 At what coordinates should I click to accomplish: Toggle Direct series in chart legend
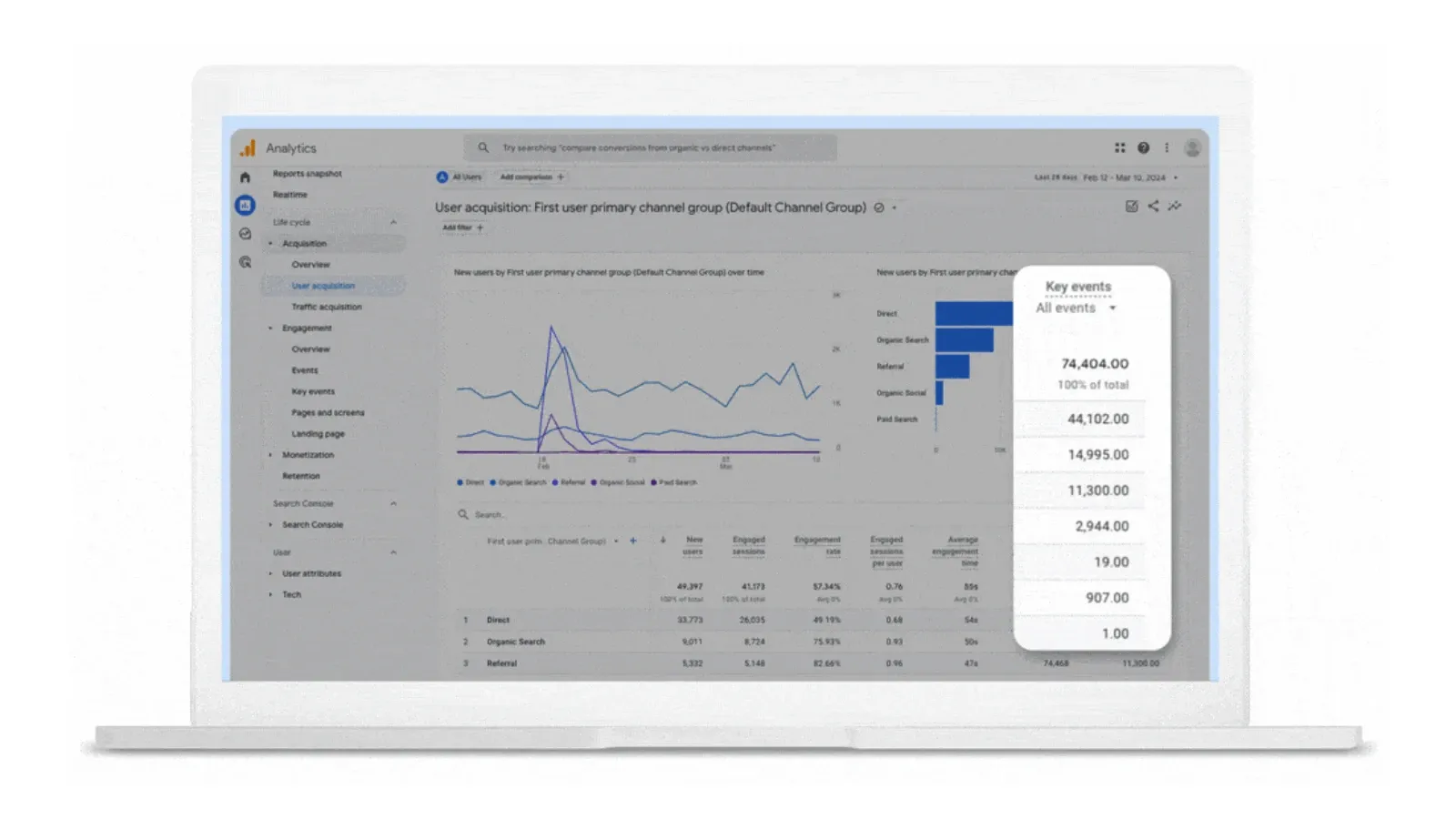[x=470, y=482]
